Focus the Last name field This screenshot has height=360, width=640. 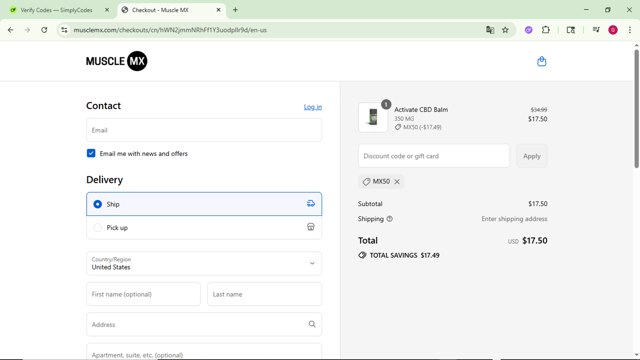264,294
